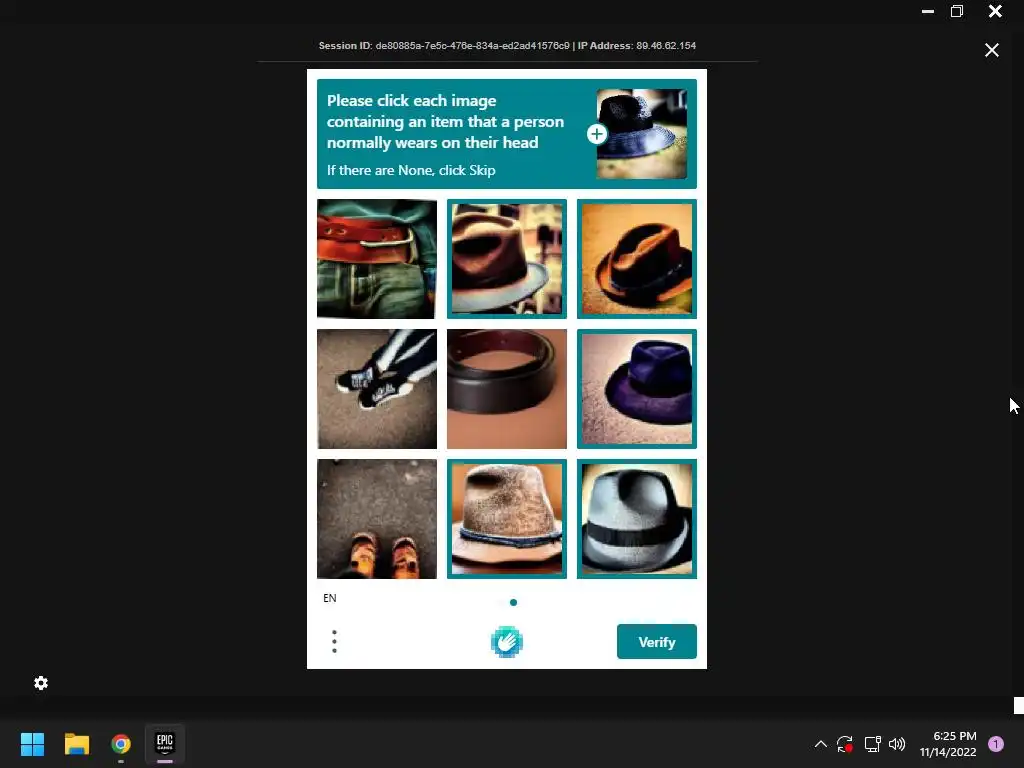Open the clock showing 6:25 PM
Viewport: 1024px width, 768px height.
tap(948, 744)
